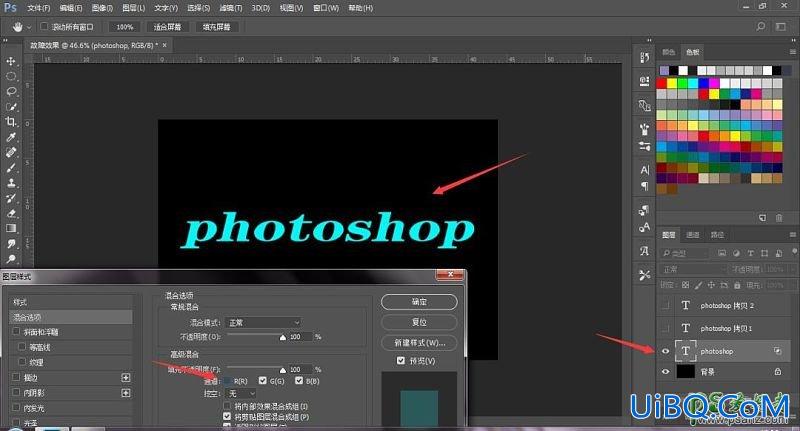Open the workspace switcher icon
This screenshot has width=800, height=431.
(781, 27)
